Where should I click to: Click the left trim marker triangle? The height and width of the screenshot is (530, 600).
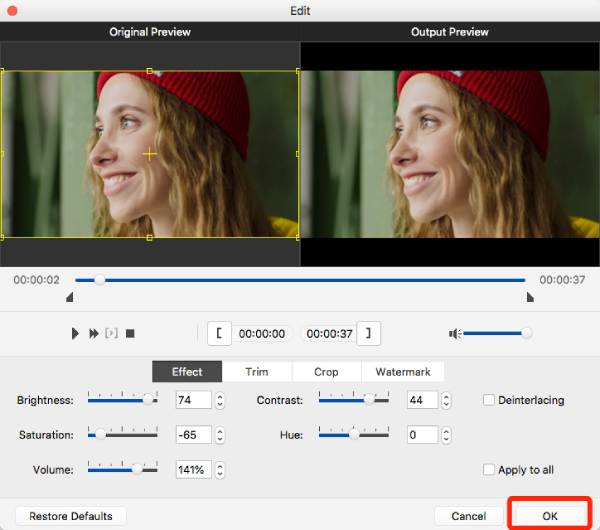point(70,297)
